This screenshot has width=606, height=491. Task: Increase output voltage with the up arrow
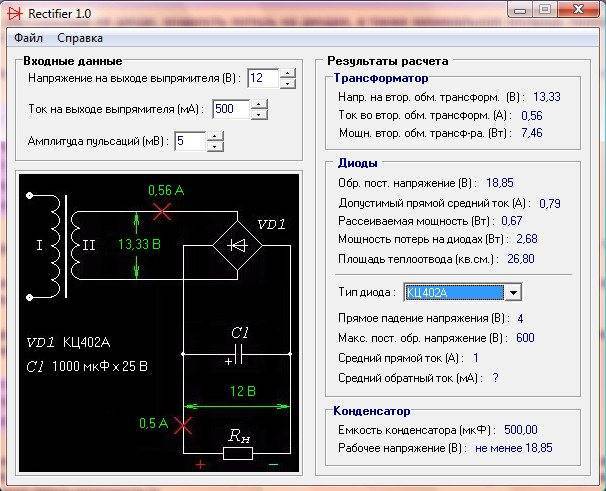288,73
